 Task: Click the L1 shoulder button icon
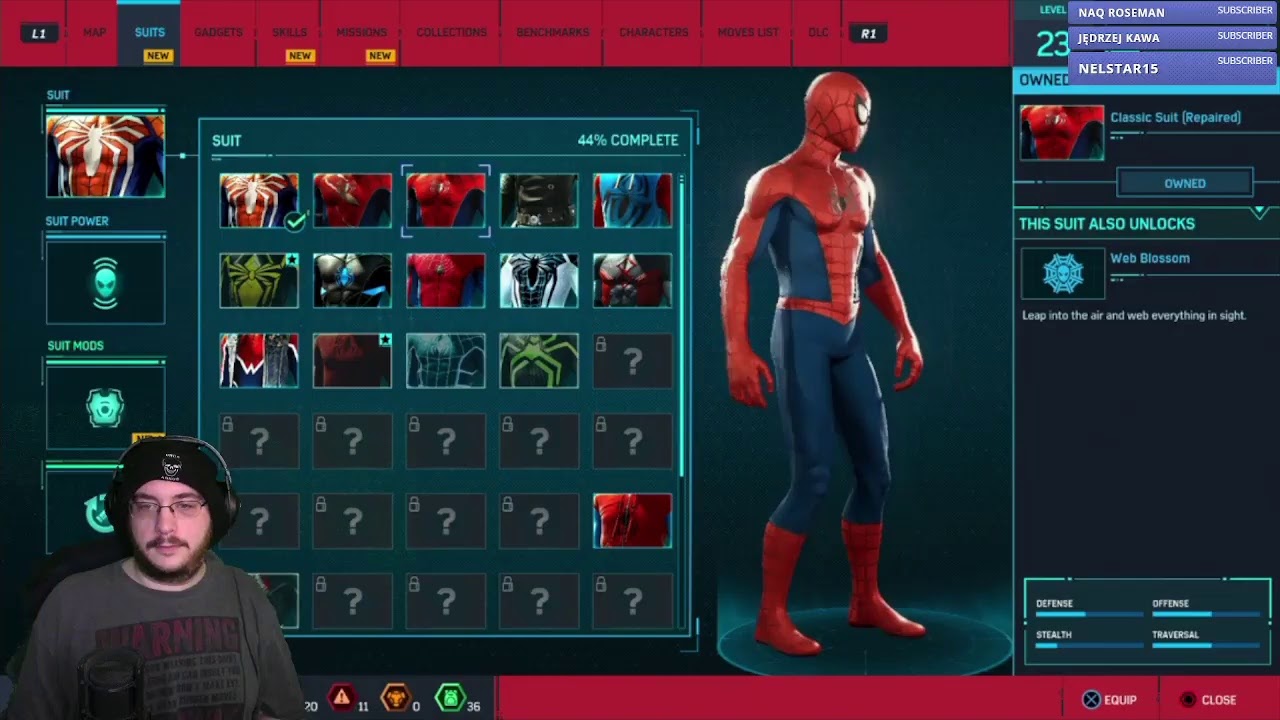pyautogui.click(x=38, y=33)
